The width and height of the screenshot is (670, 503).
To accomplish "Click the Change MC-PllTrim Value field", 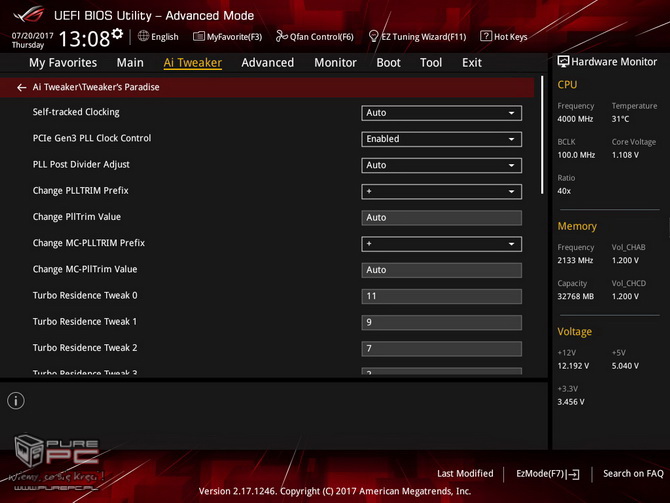I will pyautogui.click(x=441, y=270).
